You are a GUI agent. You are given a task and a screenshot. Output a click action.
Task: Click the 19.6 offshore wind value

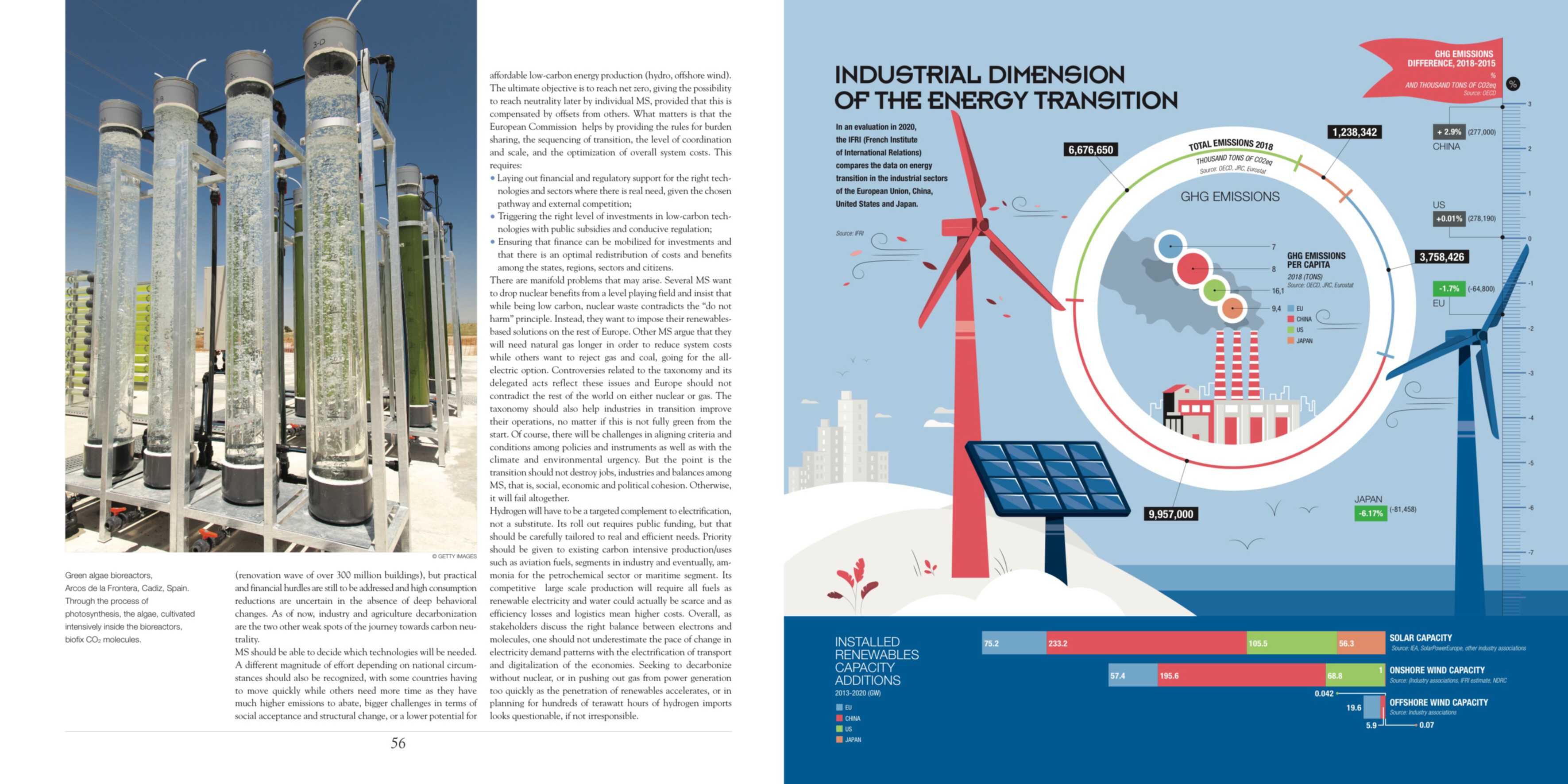1354,707
